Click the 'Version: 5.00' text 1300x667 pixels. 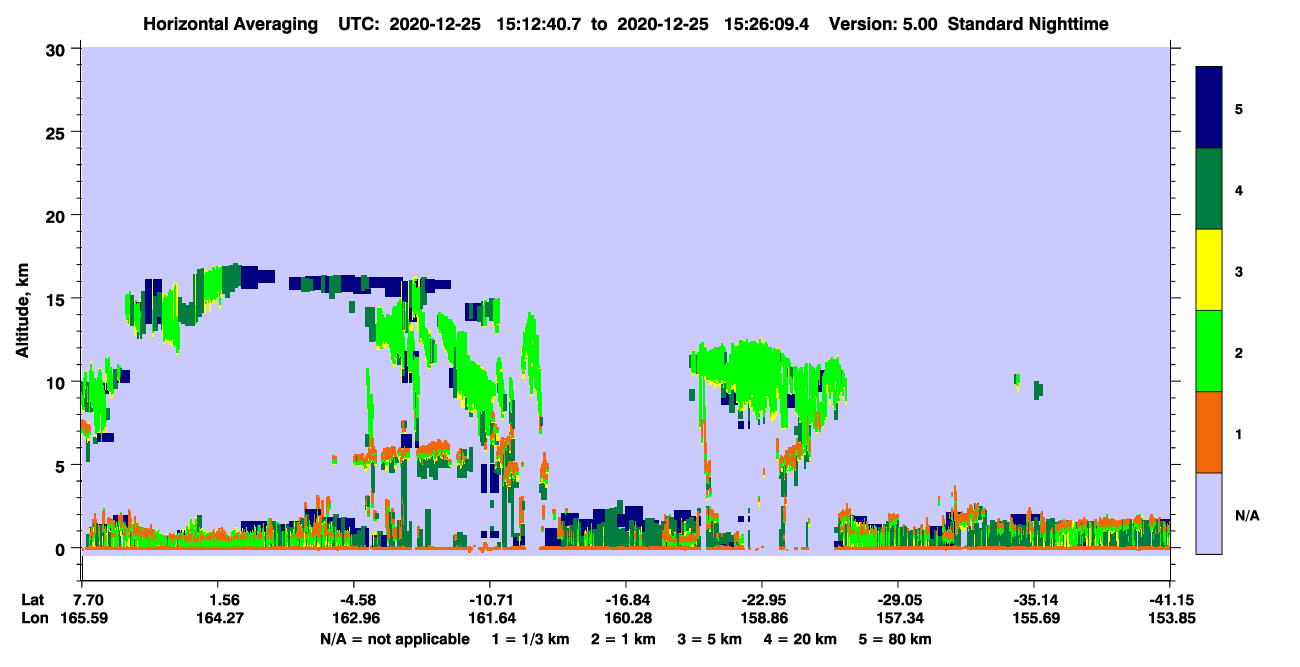tap(883, 23)
